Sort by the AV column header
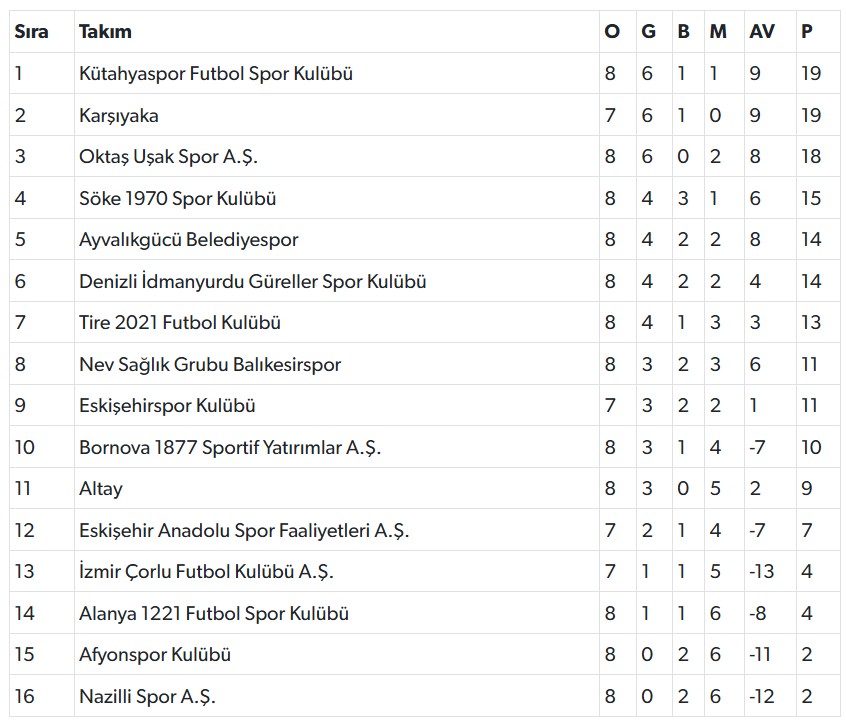 click(761, 32)
